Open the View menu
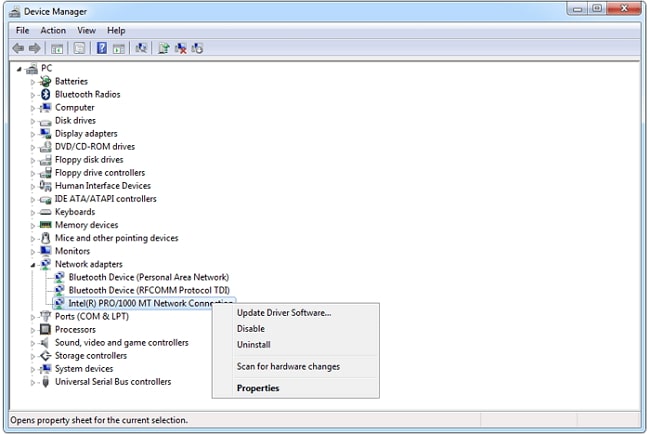Screen dimensions: 650x434 pos(86,30)
